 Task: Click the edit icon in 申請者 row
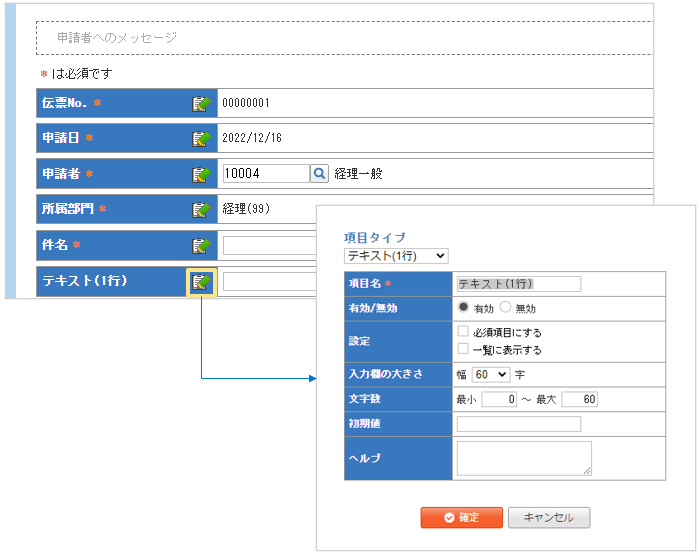coord(201,174)
